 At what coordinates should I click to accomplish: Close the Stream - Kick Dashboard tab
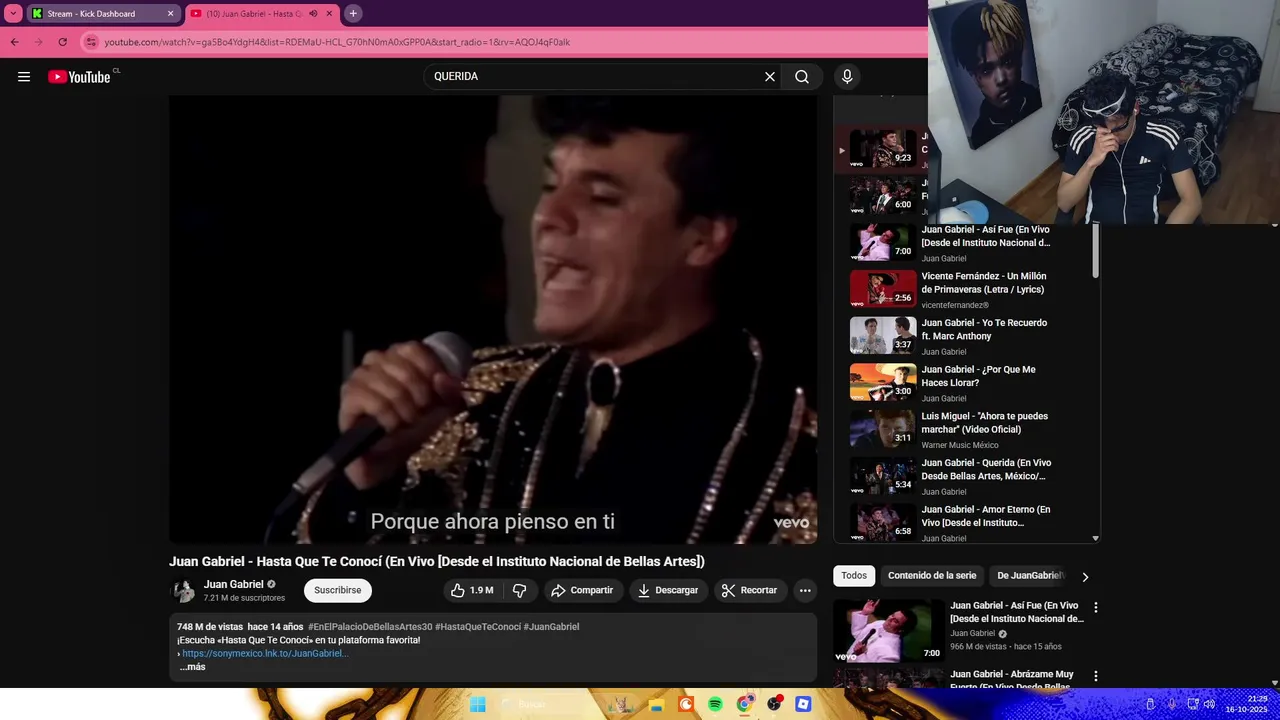click(170, 14)
